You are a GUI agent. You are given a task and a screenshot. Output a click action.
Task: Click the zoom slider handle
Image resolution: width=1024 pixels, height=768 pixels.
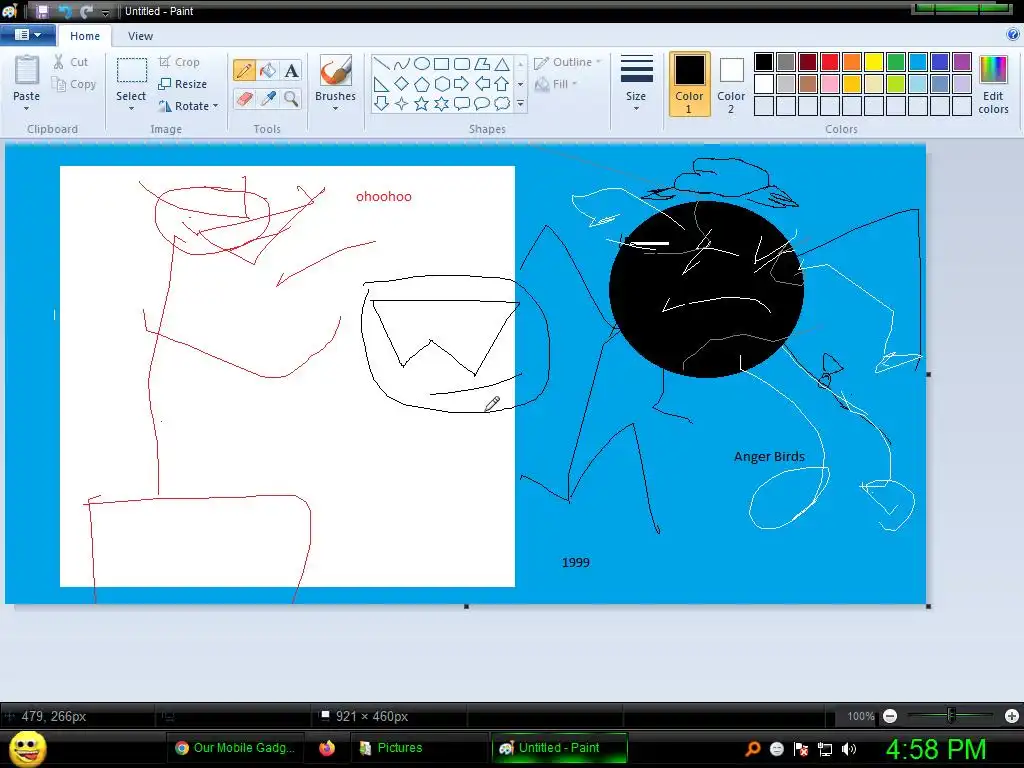tap(951, 716)
